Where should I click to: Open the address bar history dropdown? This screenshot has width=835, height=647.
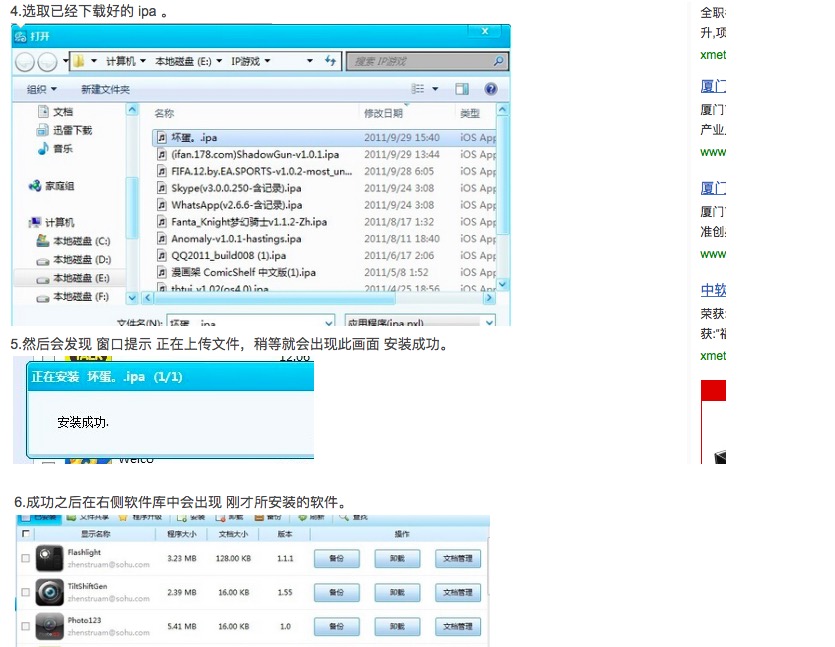[x=310, y=61]
